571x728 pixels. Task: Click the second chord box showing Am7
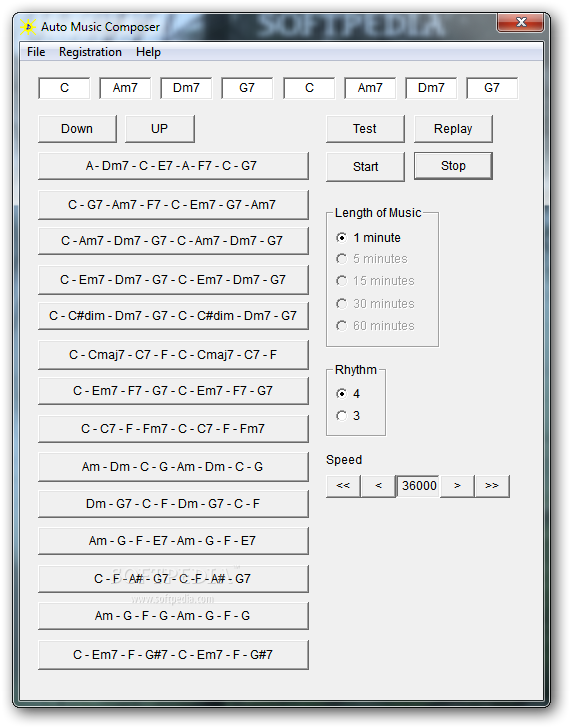tap(125, 88)
